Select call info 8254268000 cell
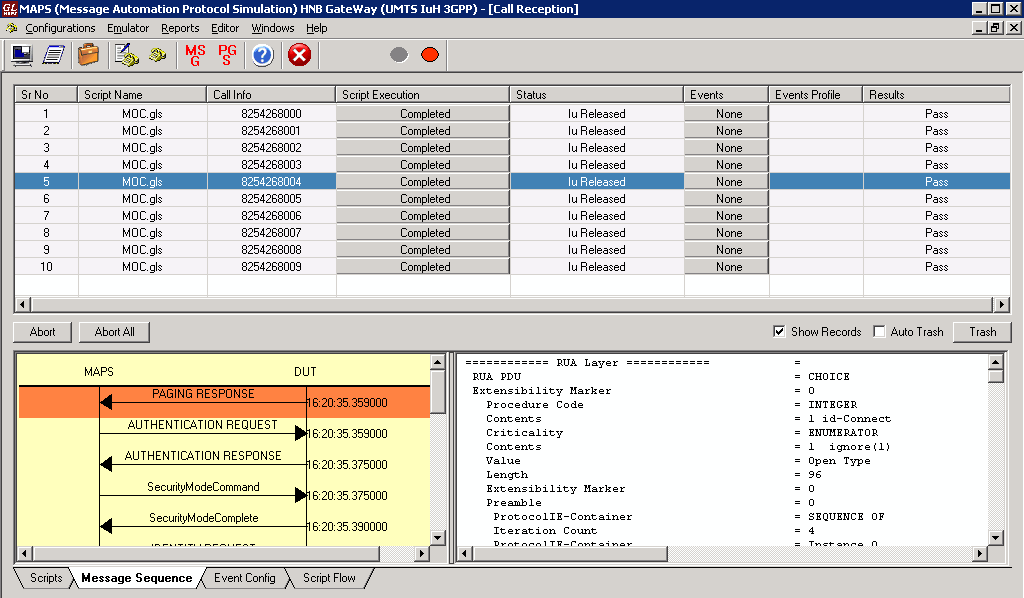 pyautogui.click(x=272, y=114)
